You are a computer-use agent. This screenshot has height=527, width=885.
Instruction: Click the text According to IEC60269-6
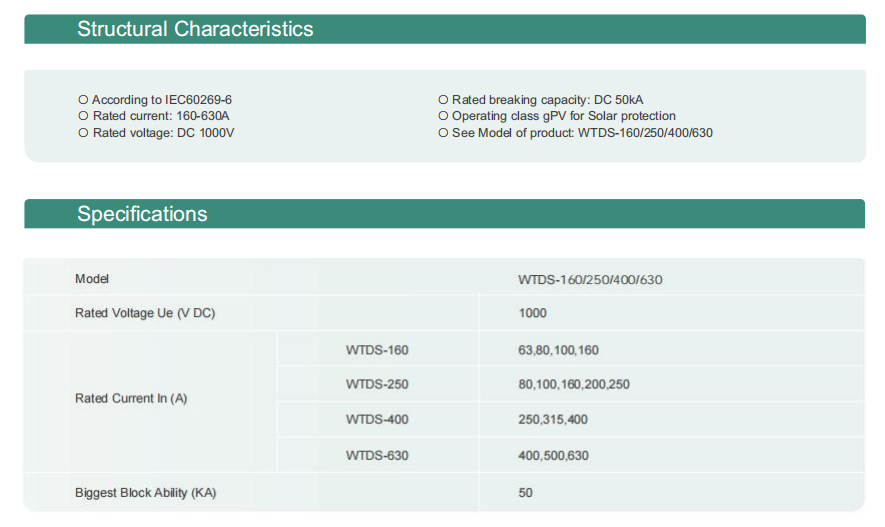point(162,100)
